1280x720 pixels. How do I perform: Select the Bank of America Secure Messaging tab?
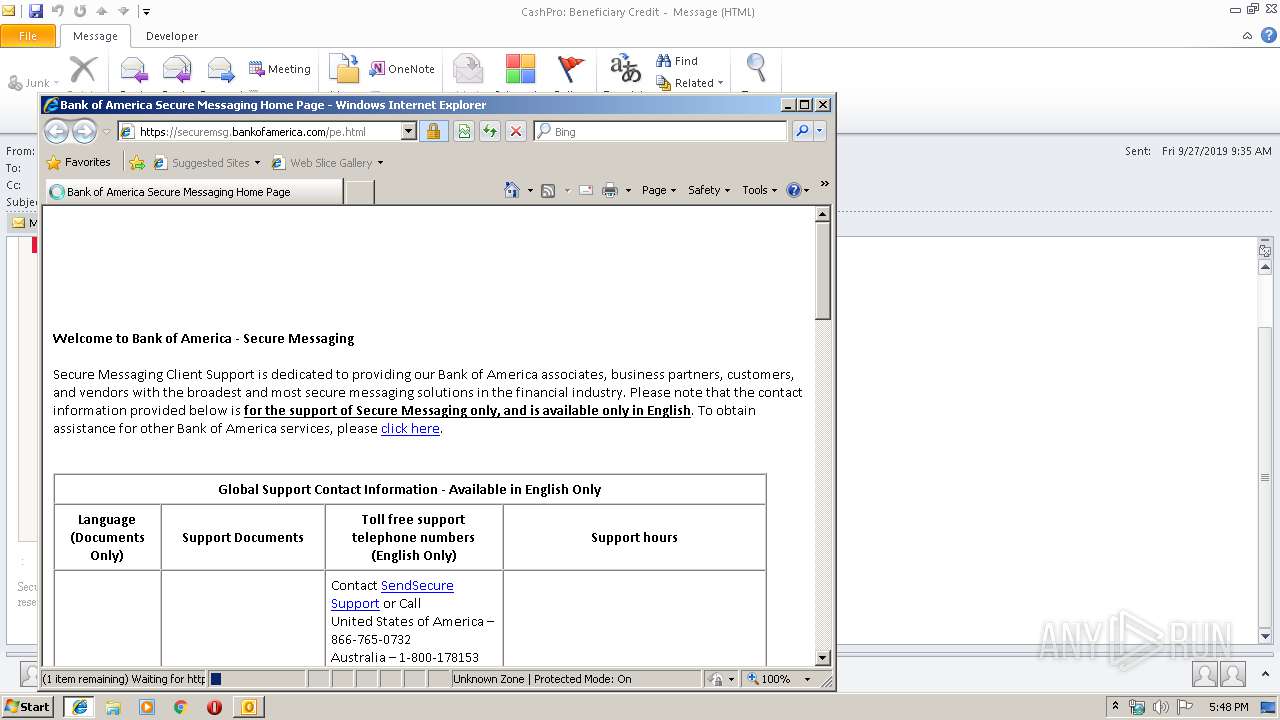tap(193, 191)
